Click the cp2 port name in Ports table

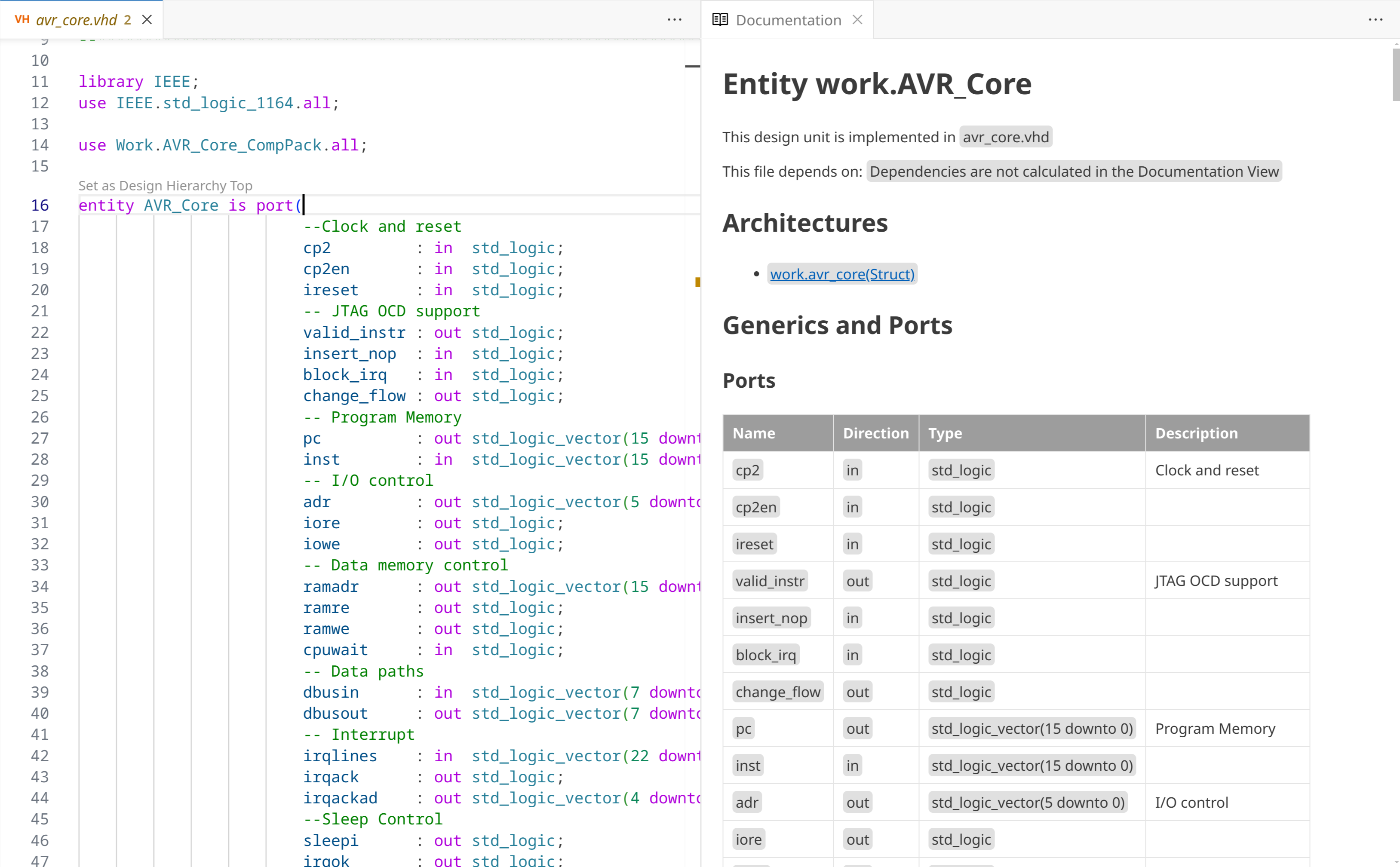(747, 470)
